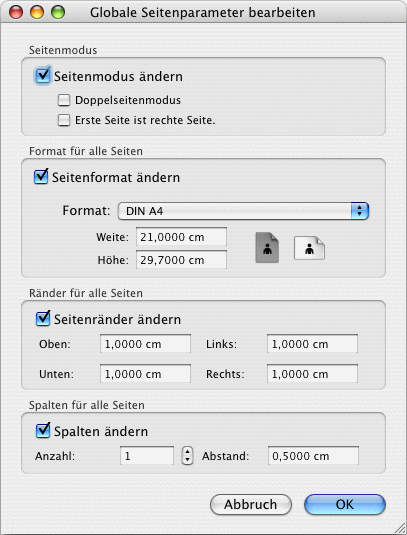The image size is (407, 535).
Task: Select the landscape orientation page icon
Action: [x=309, y=248]
